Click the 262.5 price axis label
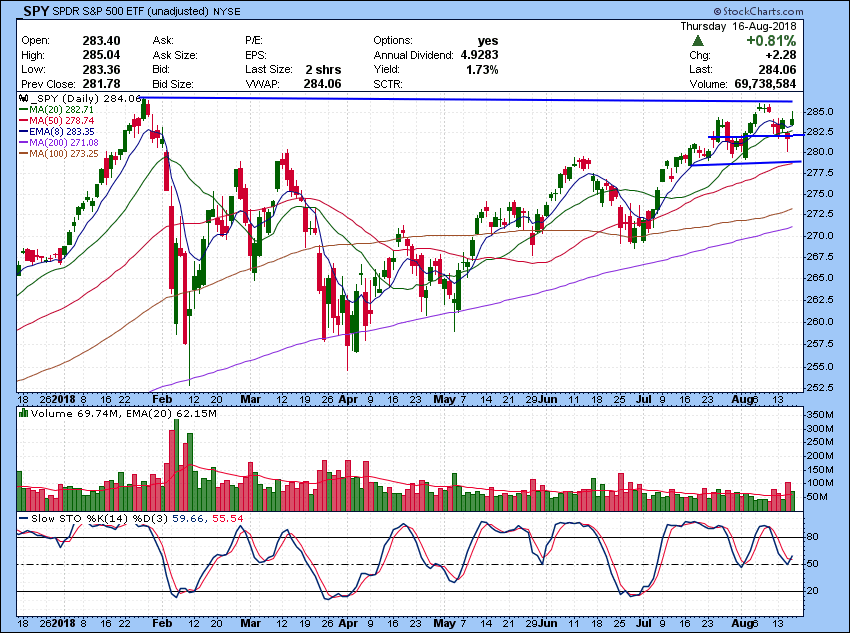 click(x=819, y=300)
